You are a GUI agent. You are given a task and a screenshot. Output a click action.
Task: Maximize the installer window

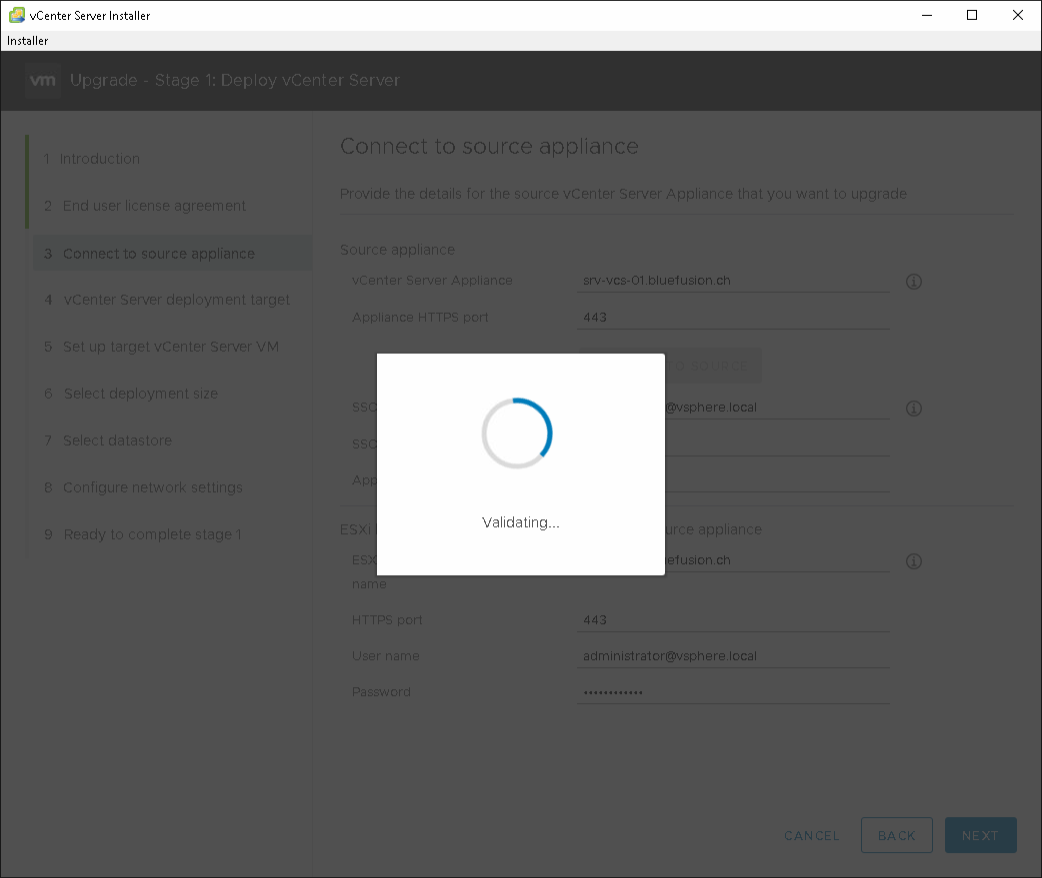coord(971,15)
